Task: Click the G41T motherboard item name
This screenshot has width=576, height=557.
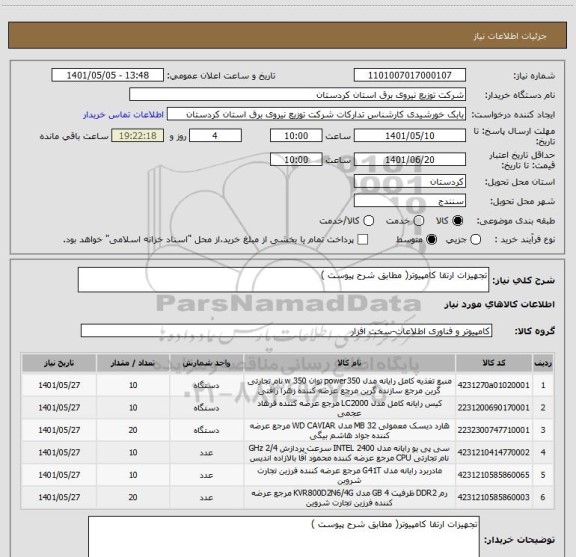Action: pyautogui.click(x=349, y=475)
